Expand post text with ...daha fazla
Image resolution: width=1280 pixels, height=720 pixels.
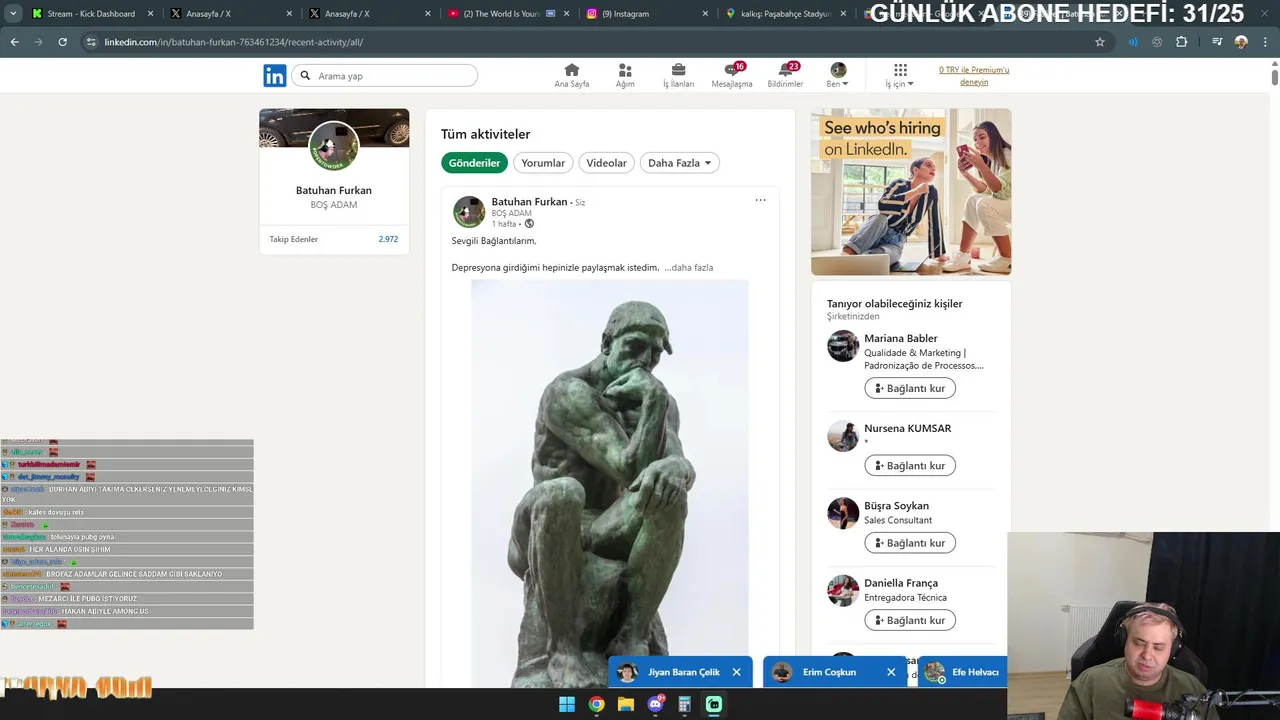tap(689, 268)
